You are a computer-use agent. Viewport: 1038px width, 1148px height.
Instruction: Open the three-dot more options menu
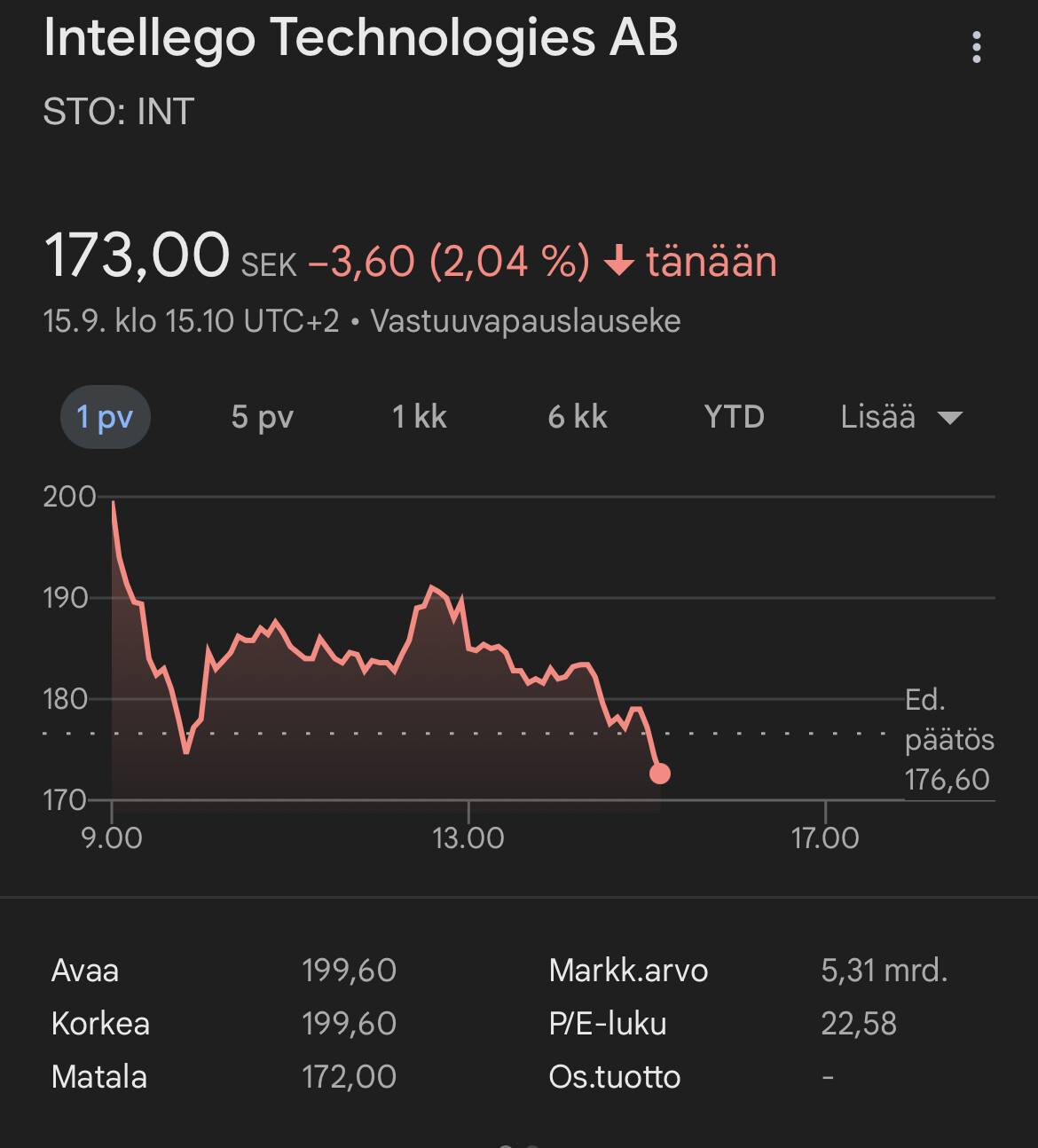976,47
